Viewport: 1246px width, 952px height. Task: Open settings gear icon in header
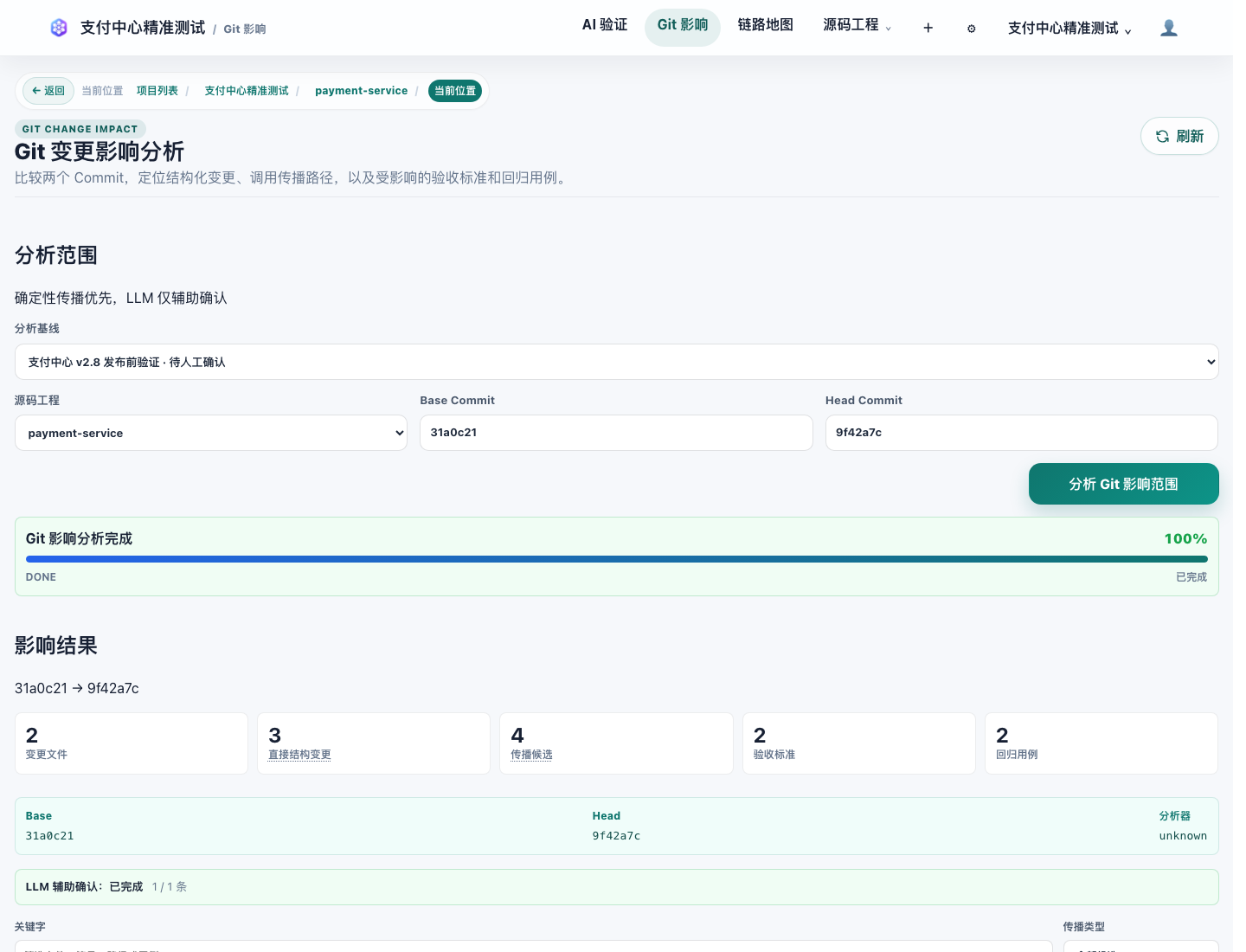[972, 29]
